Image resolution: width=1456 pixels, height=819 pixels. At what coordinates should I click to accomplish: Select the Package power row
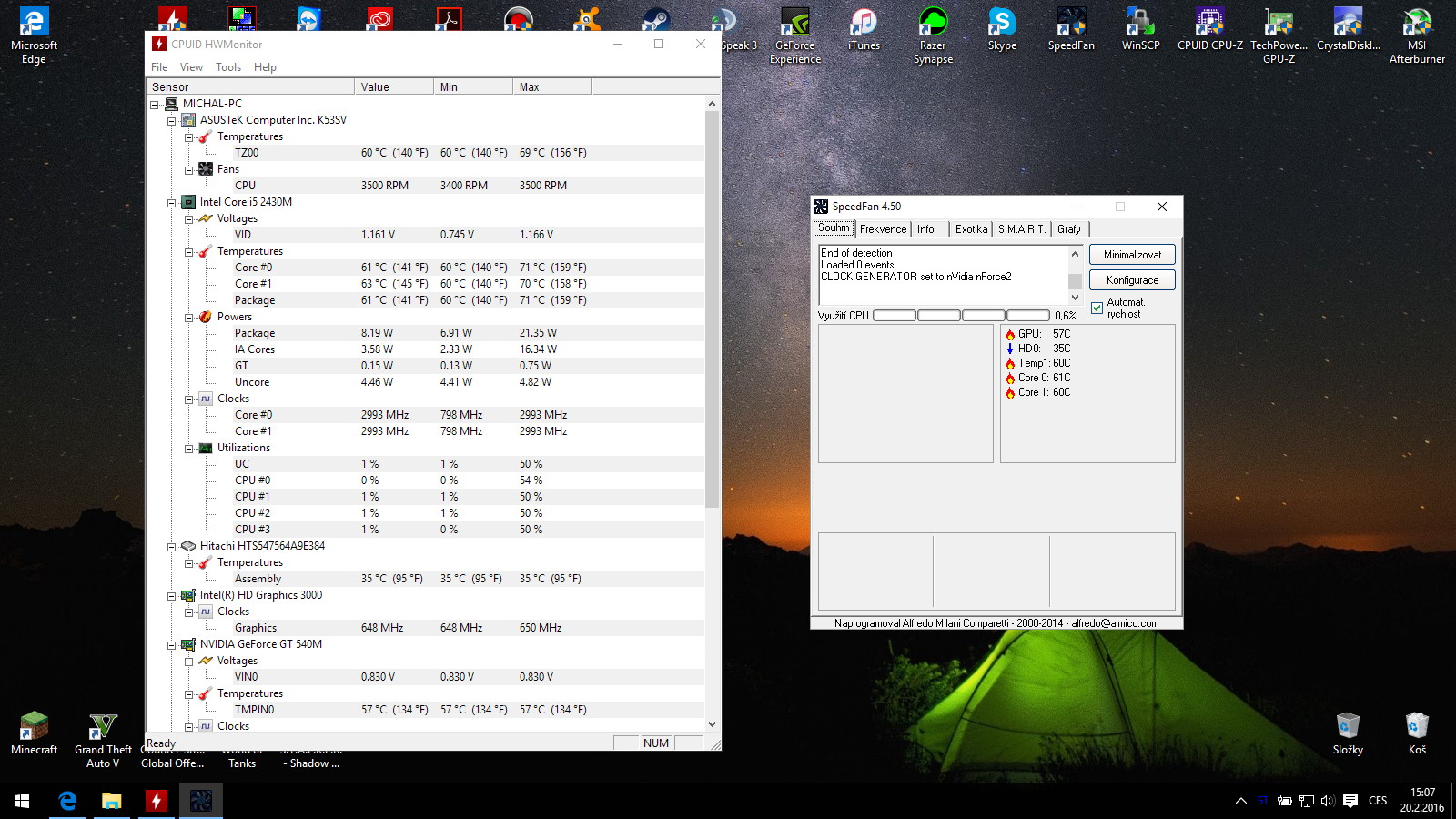pyautogui.click(x=425, y=333)
